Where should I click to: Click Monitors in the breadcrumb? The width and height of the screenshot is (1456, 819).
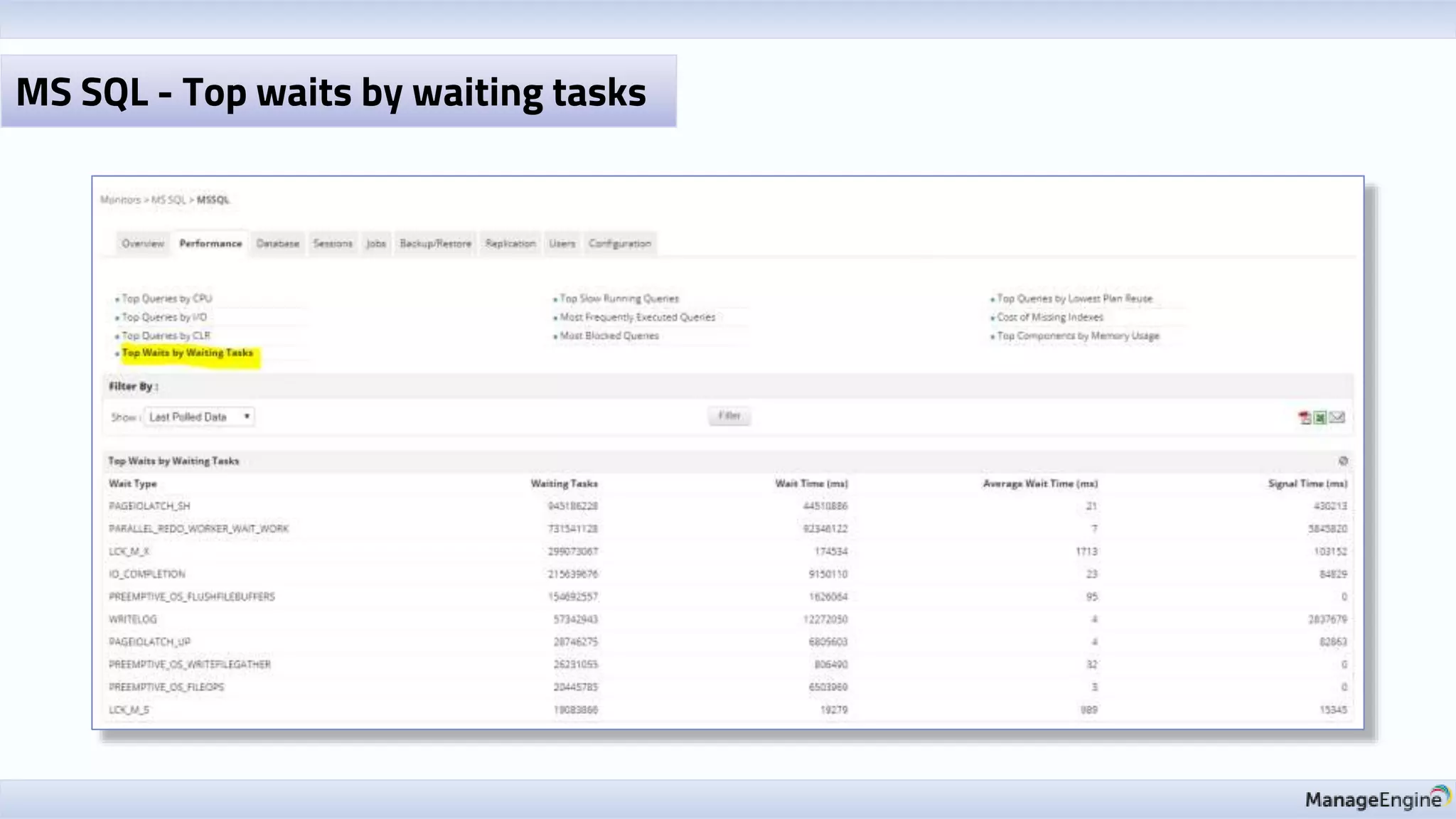tap(120, 200)
